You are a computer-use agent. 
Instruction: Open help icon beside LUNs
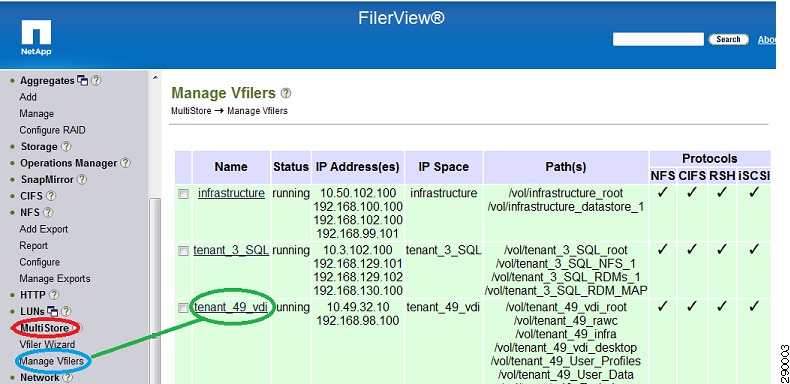pos(66,311)
